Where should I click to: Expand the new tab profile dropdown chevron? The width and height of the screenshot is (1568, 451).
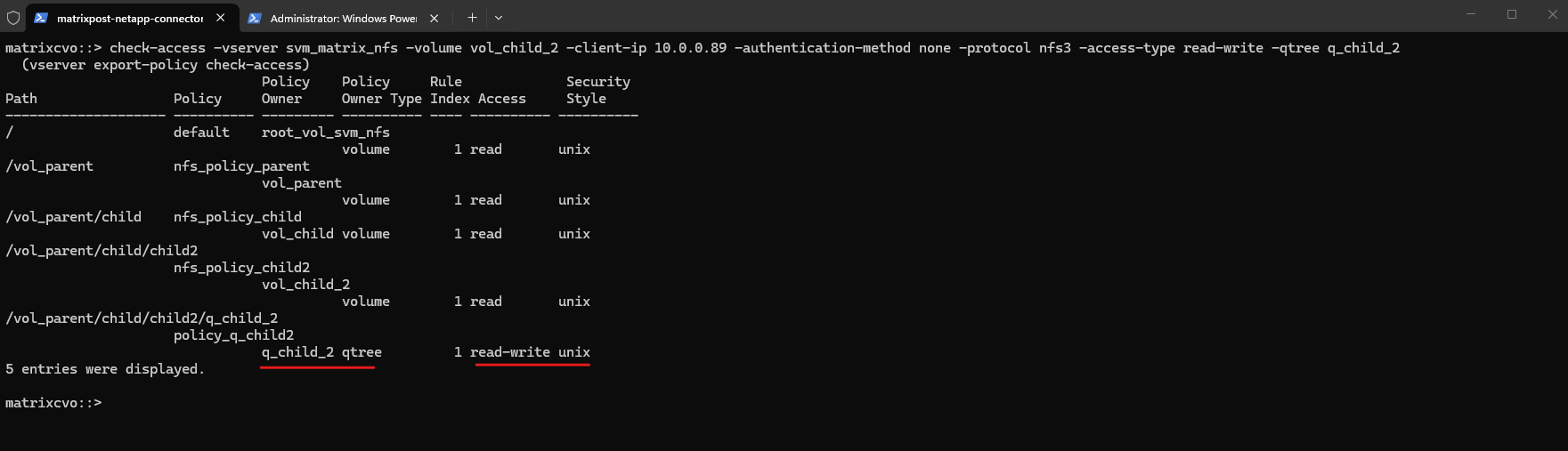click(x=499, y=17)
